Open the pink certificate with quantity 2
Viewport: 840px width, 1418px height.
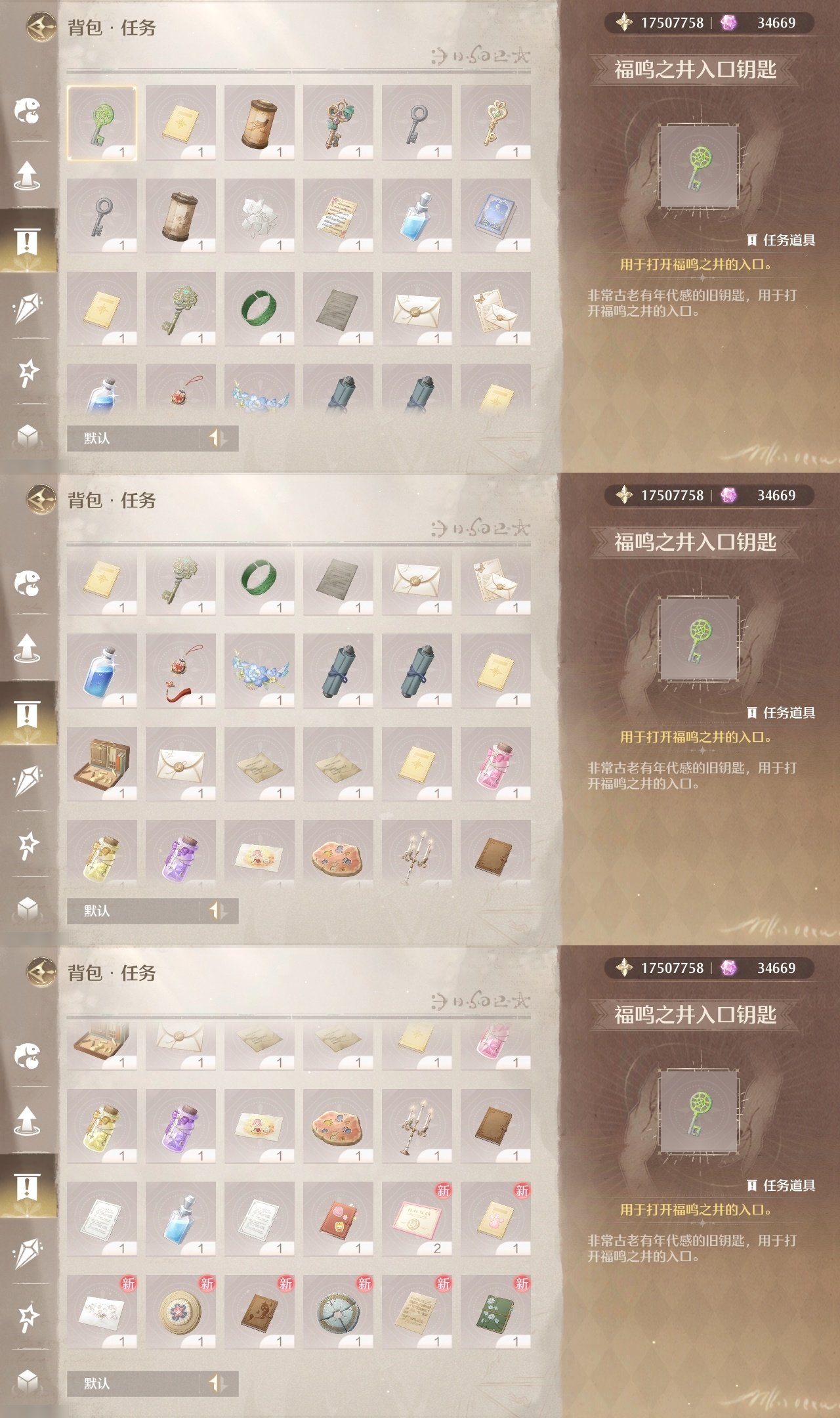click(x=417, y=1219)
